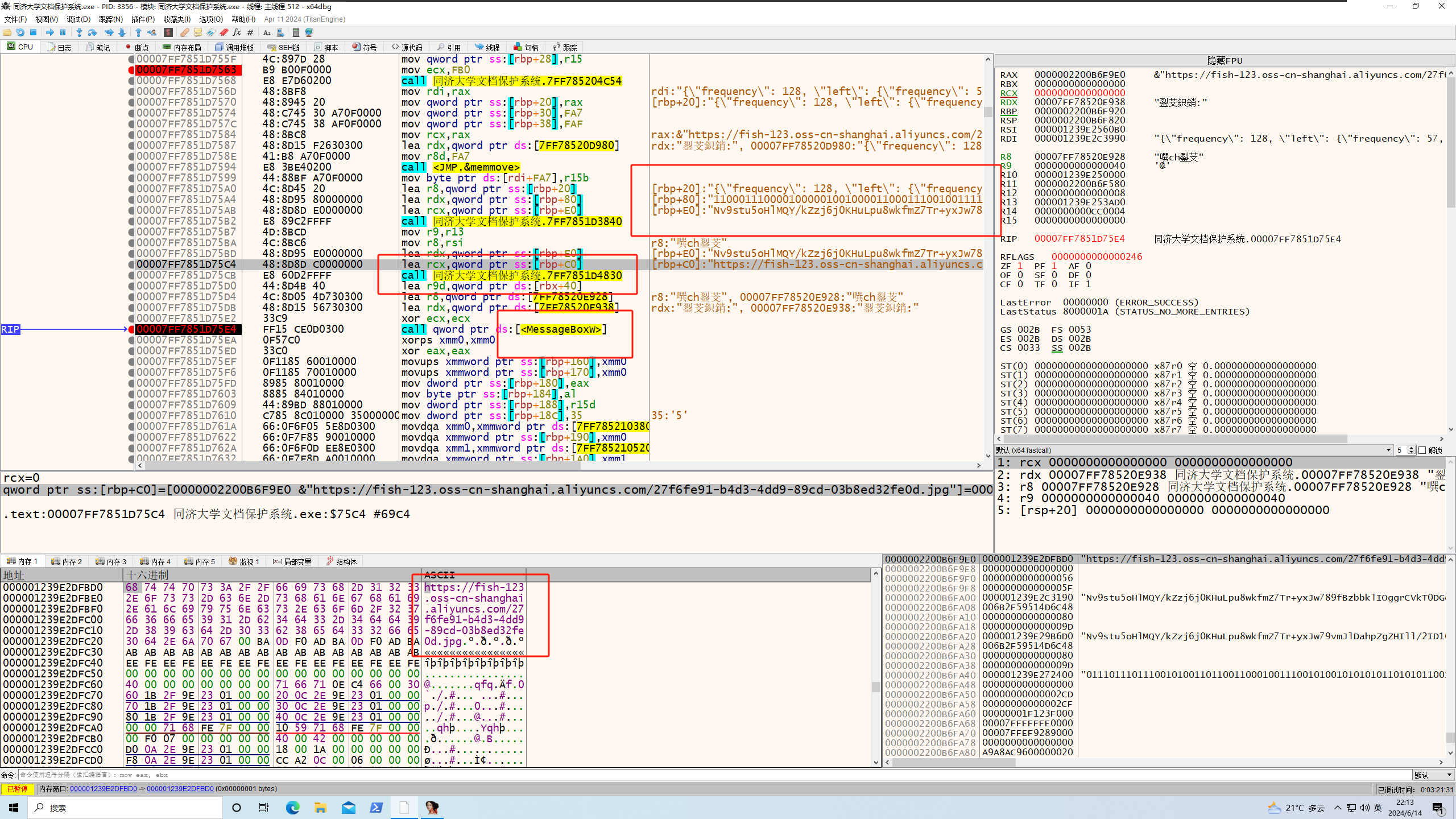
Task: Open Windows Start button
Action: [14, 808]
